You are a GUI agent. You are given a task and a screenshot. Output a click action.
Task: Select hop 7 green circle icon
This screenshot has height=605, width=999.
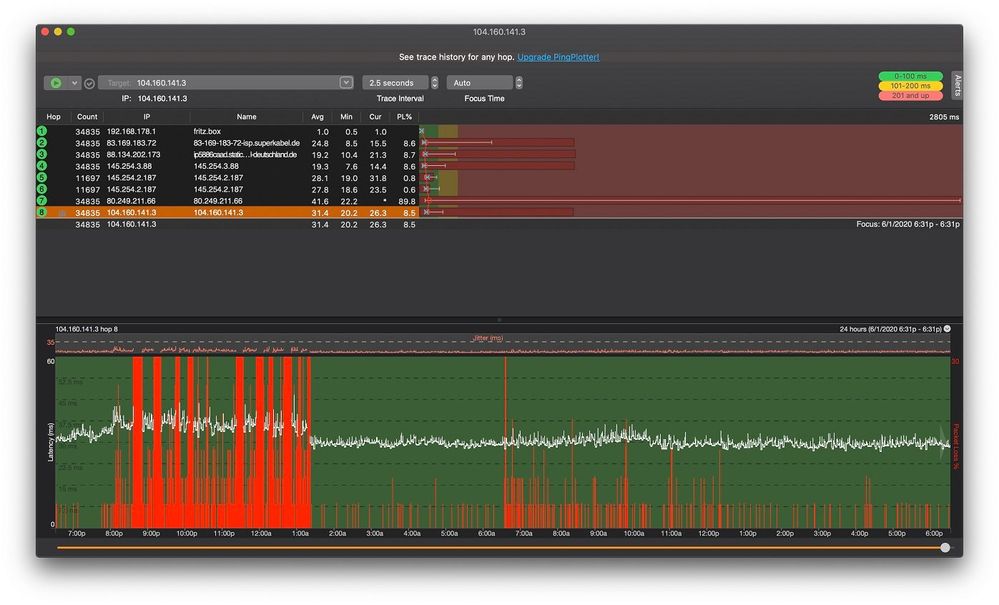(42, 201)
